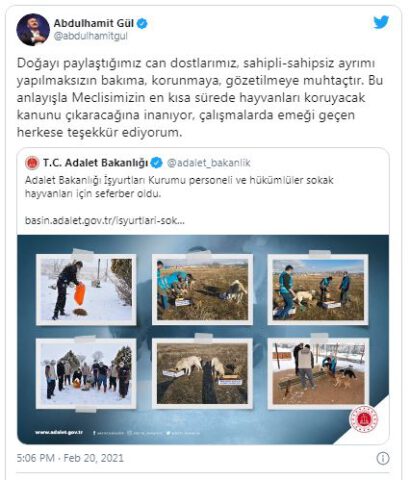
Task: Click the ministry emblem in the image corner
Action: tap(364, 419)
